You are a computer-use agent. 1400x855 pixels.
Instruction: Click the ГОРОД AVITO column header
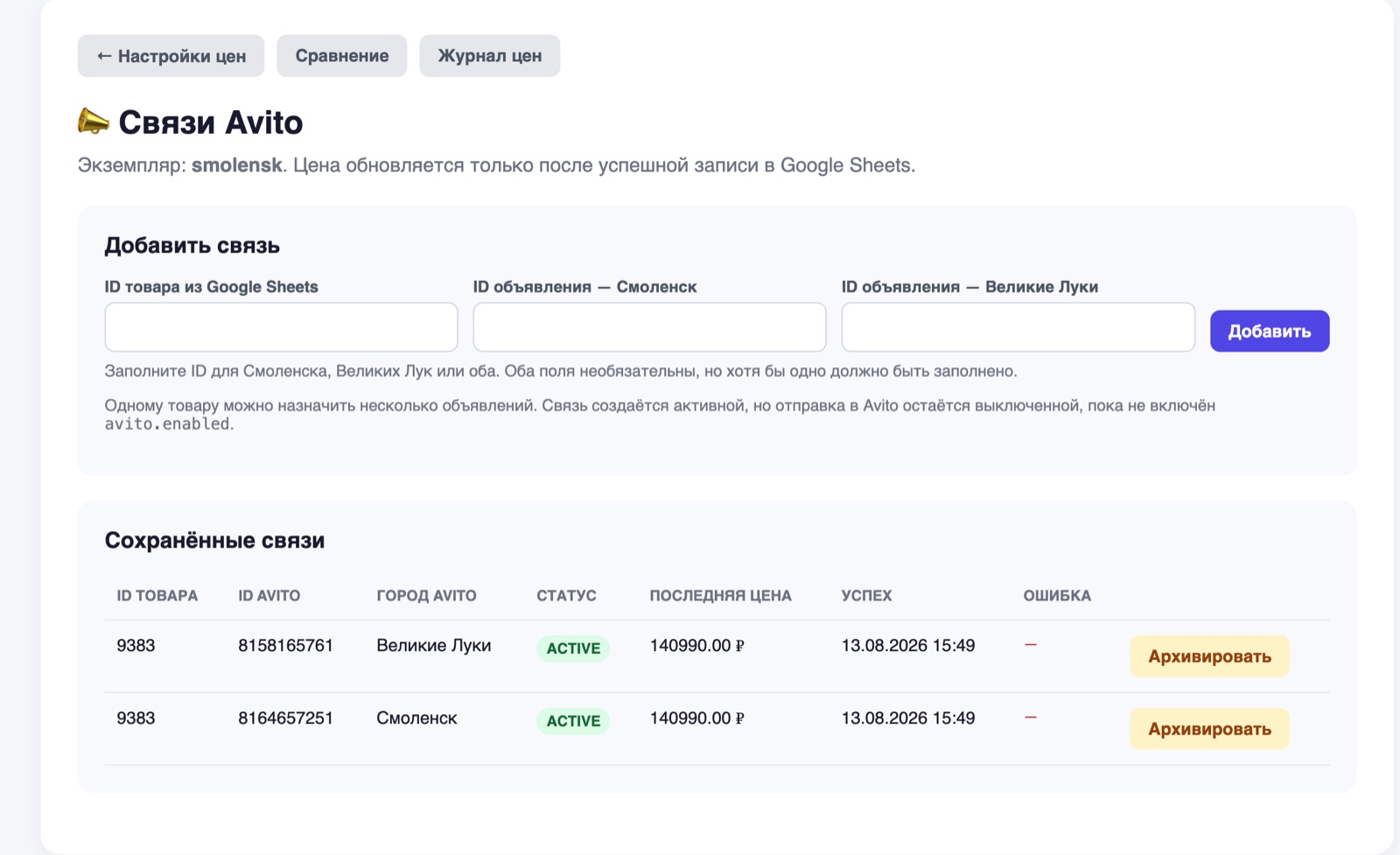[427, 596]
